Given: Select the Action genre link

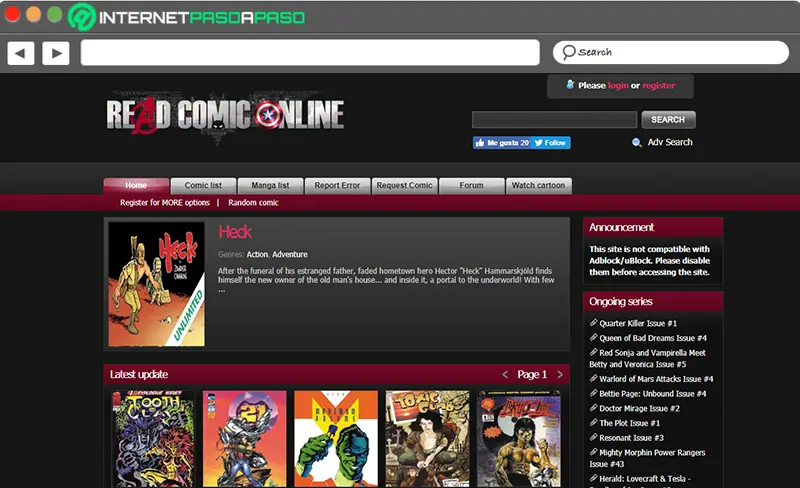Looking at the screenshot, I should 257,254.
